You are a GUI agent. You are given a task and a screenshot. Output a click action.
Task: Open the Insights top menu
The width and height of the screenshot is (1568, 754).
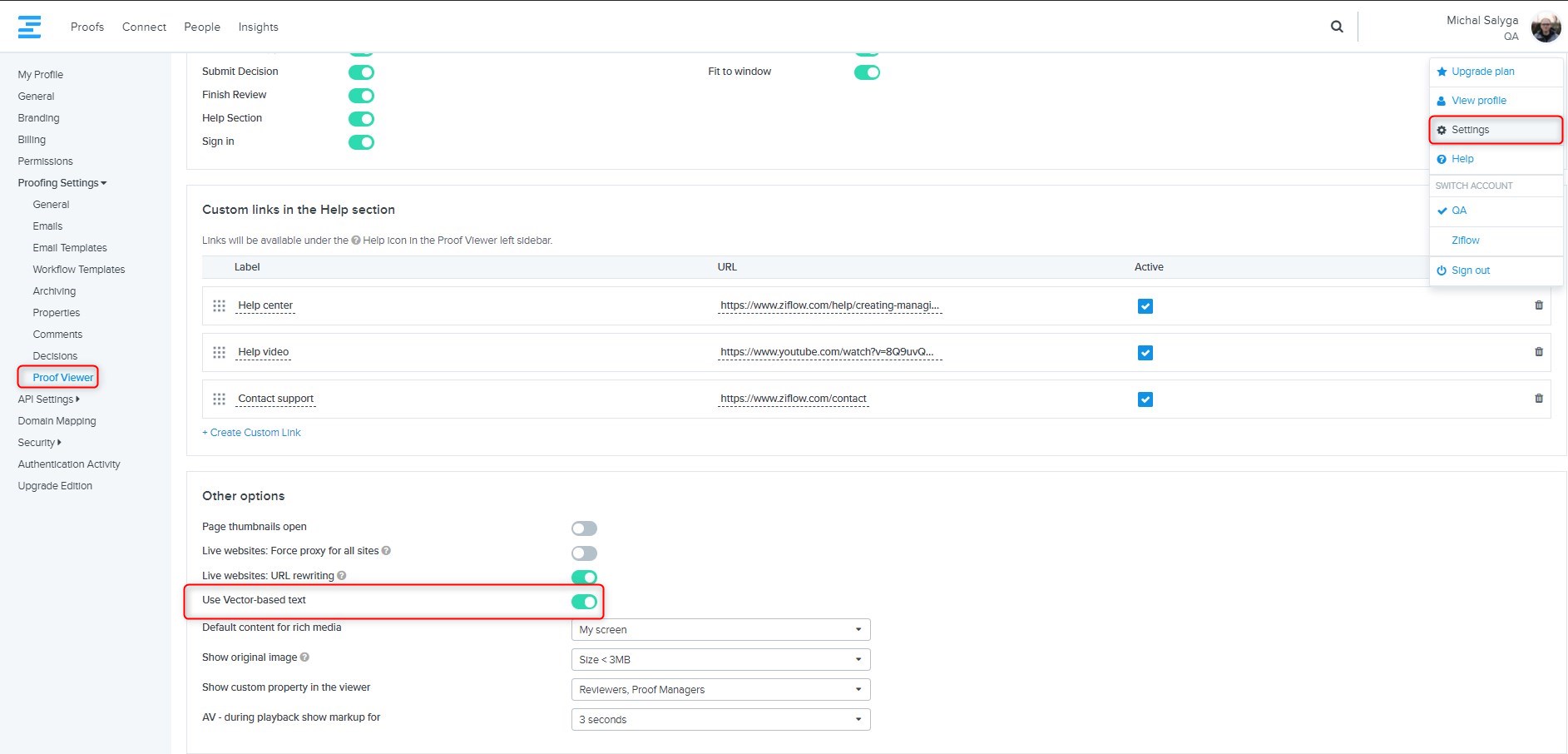258,27
